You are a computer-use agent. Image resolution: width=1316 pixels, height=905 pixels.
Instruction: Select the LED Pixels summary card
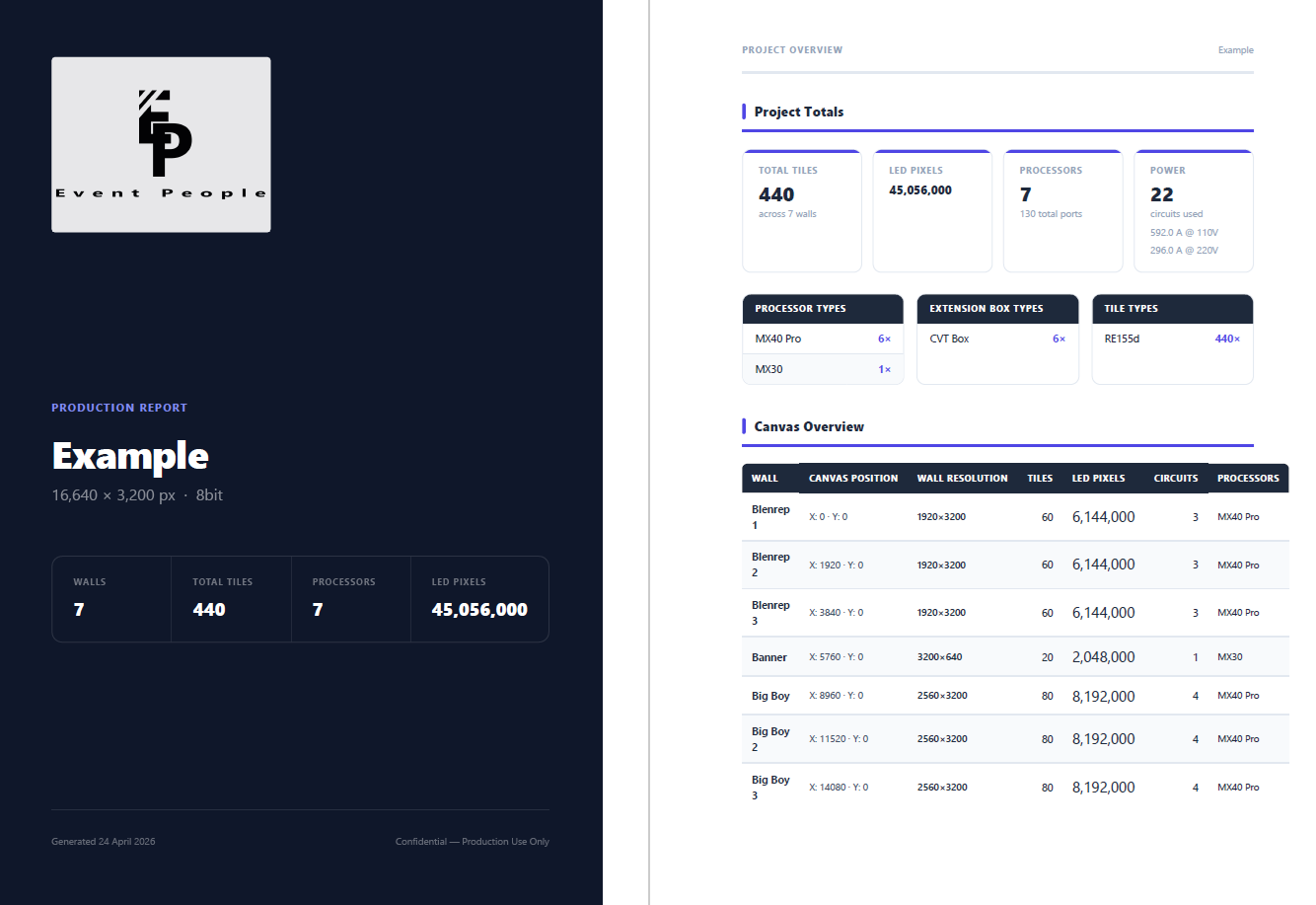(931, 210)
